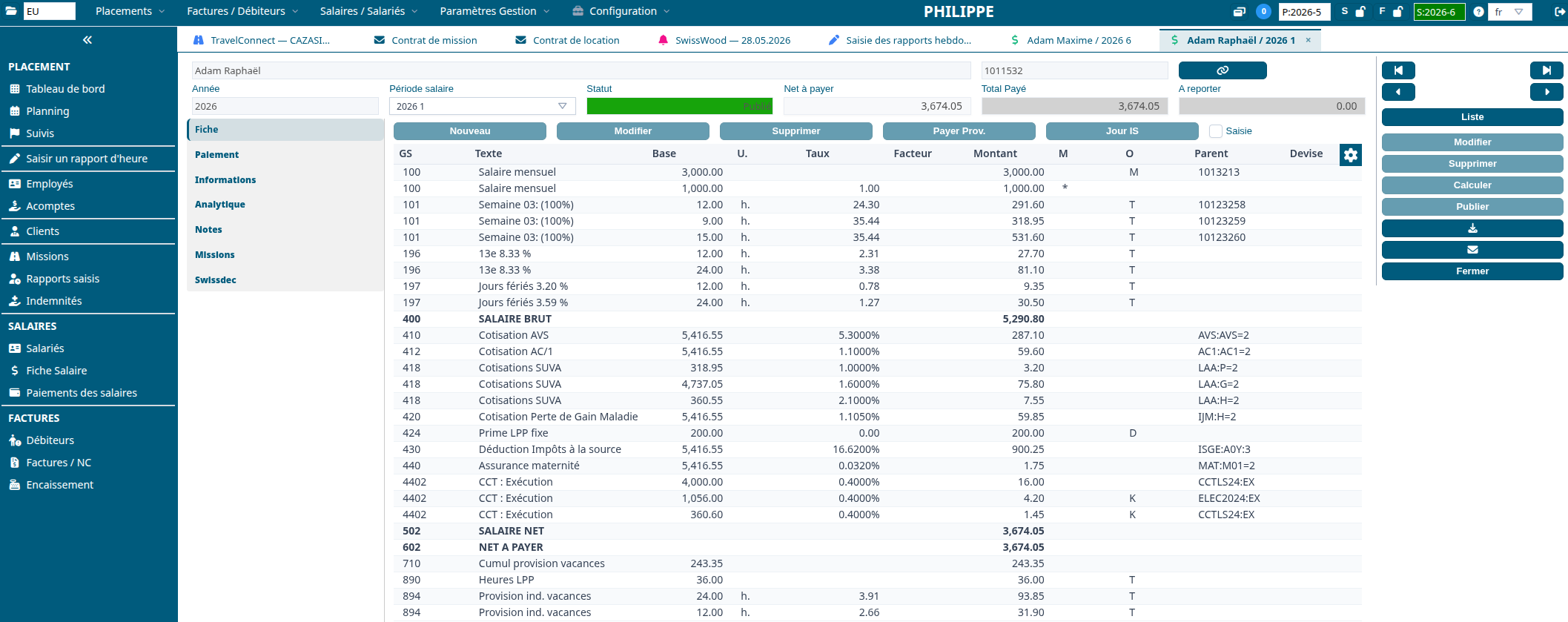Expand the Paramètres Gestion menu

coord(494,11)
